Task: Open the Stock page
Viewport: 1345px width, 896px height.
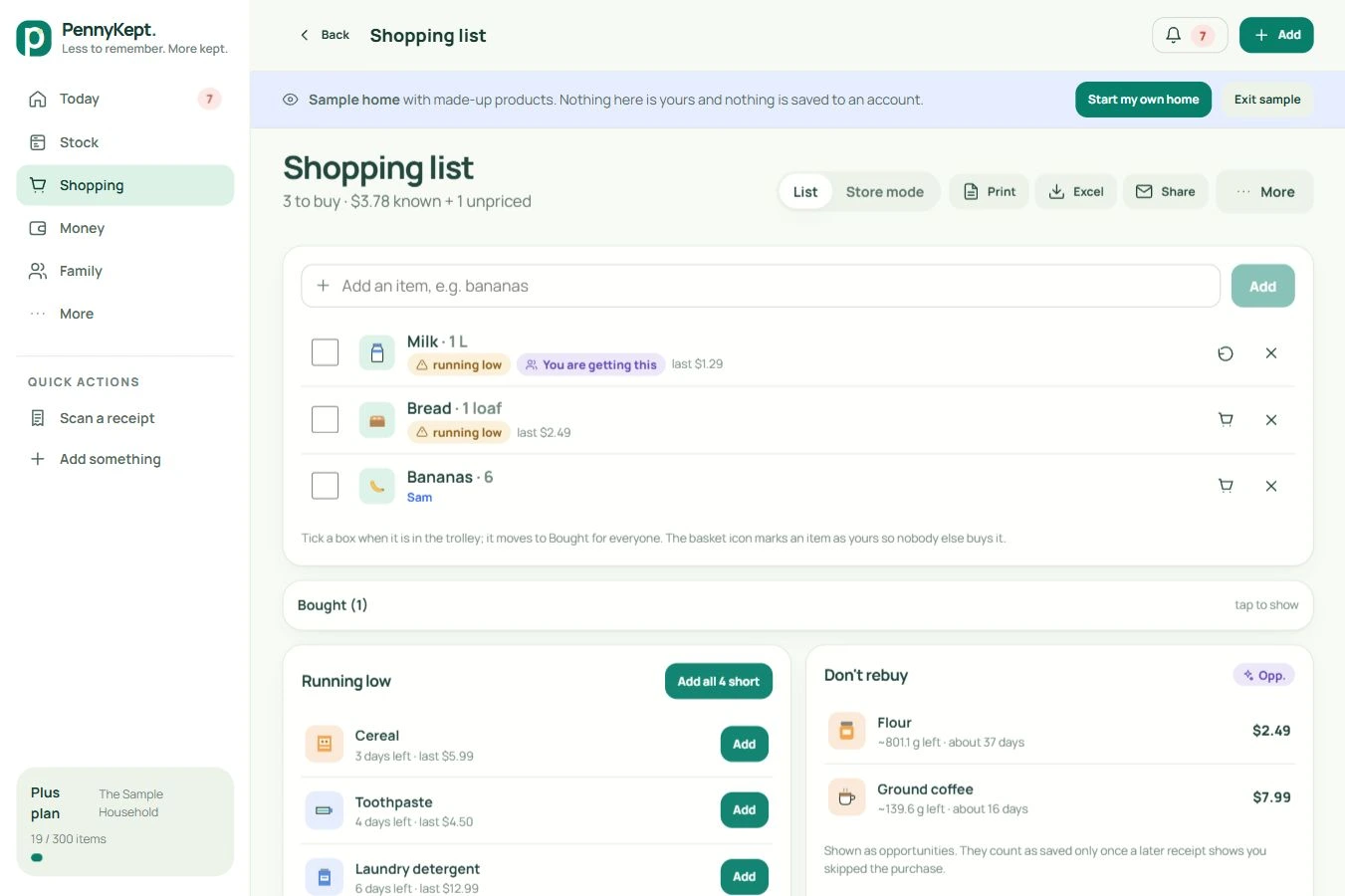Action: (124, 142)
